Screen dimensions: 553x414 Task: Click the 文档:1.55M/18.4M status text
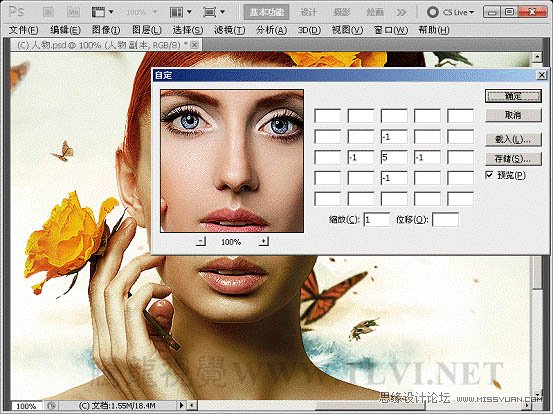117,406
